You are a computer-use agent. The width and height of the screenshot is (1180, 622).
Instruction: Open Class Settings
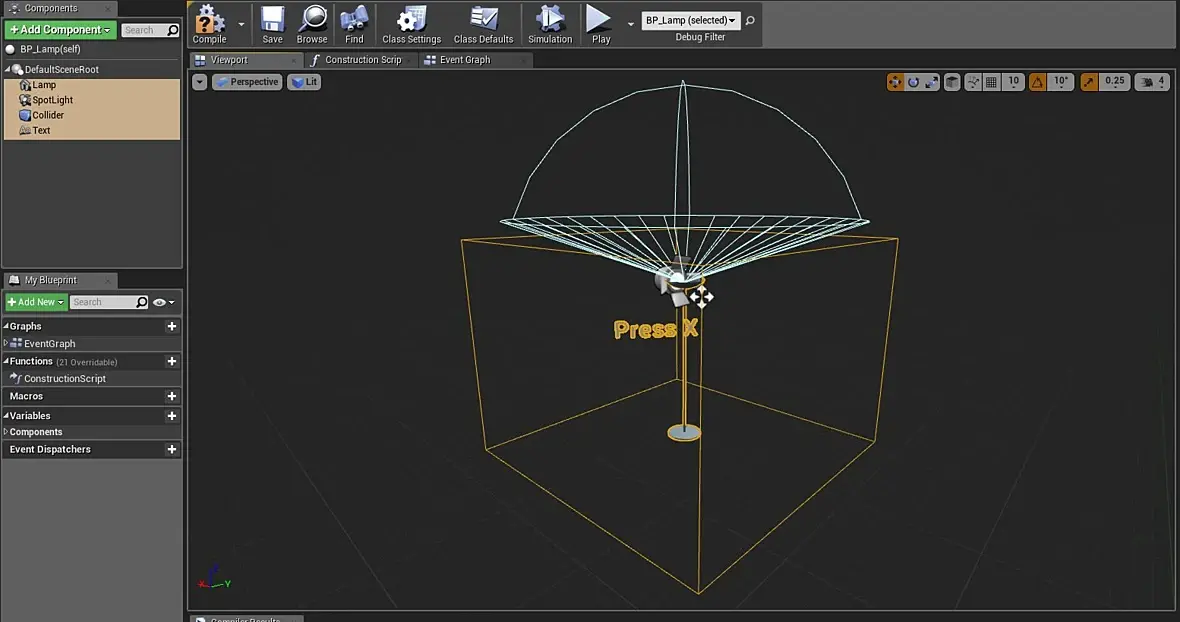pos(411,24)
